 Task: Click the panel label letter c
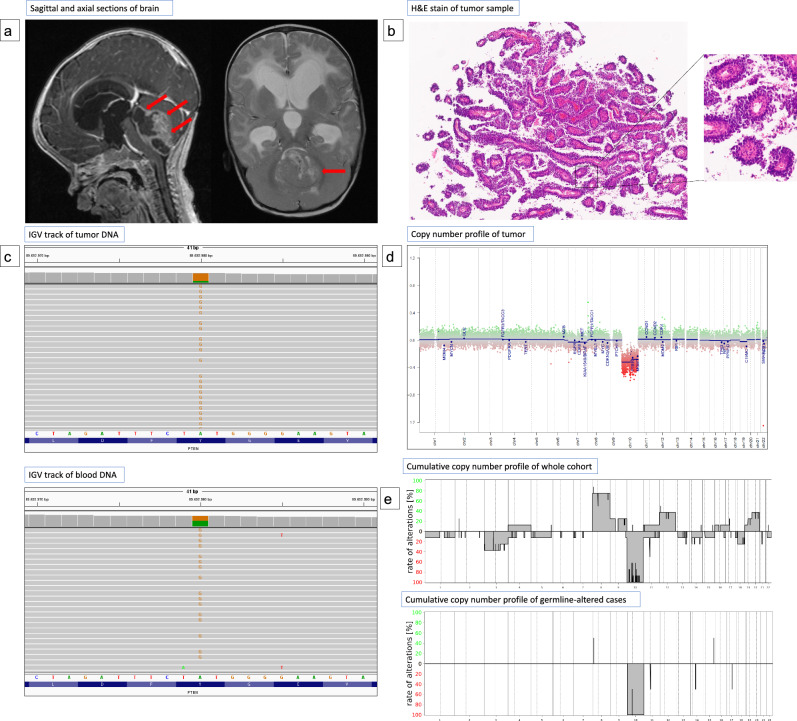[8, 257]
